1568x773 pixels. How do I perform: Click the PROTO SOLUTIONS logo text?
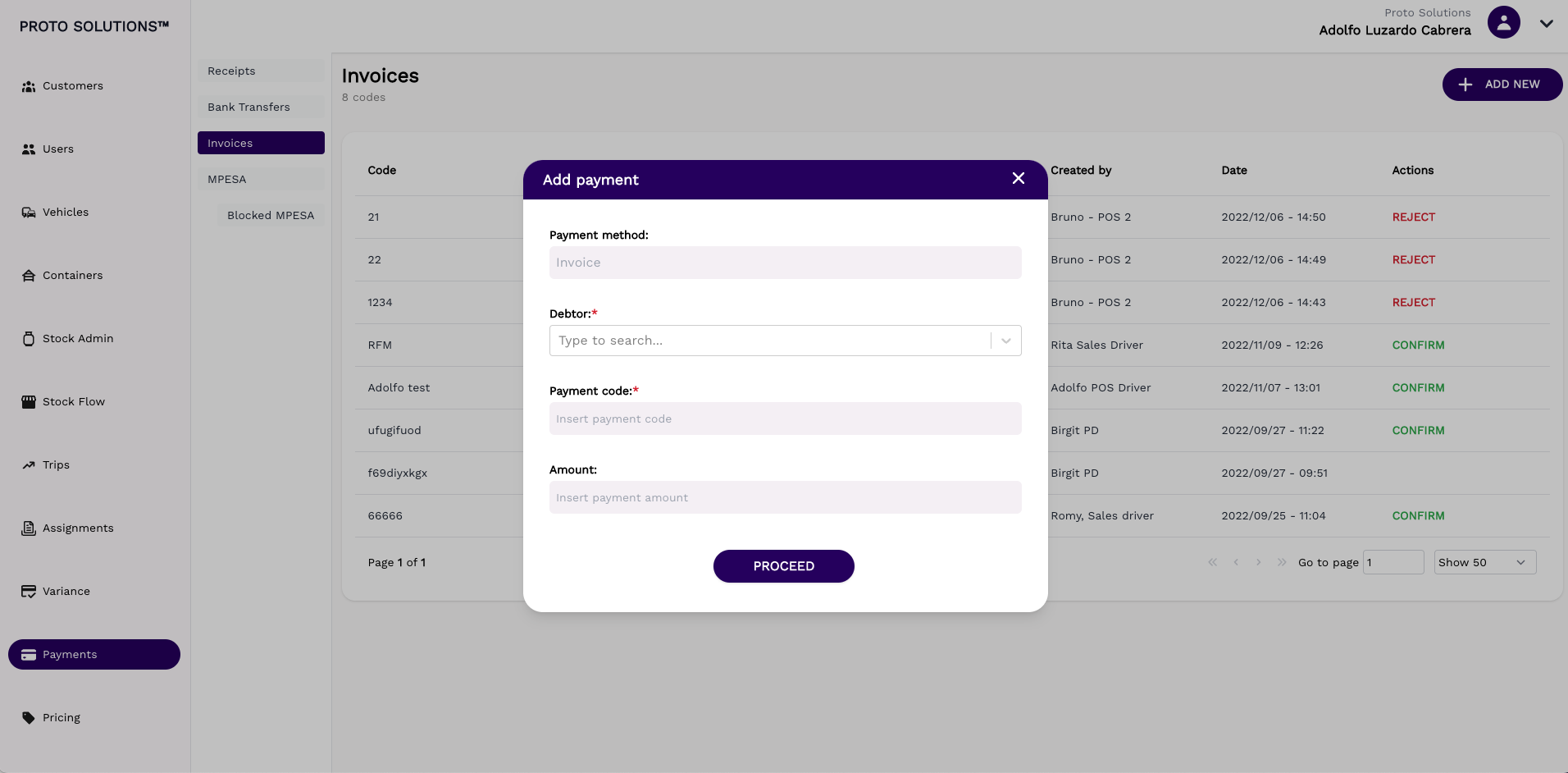pos(94,26)
